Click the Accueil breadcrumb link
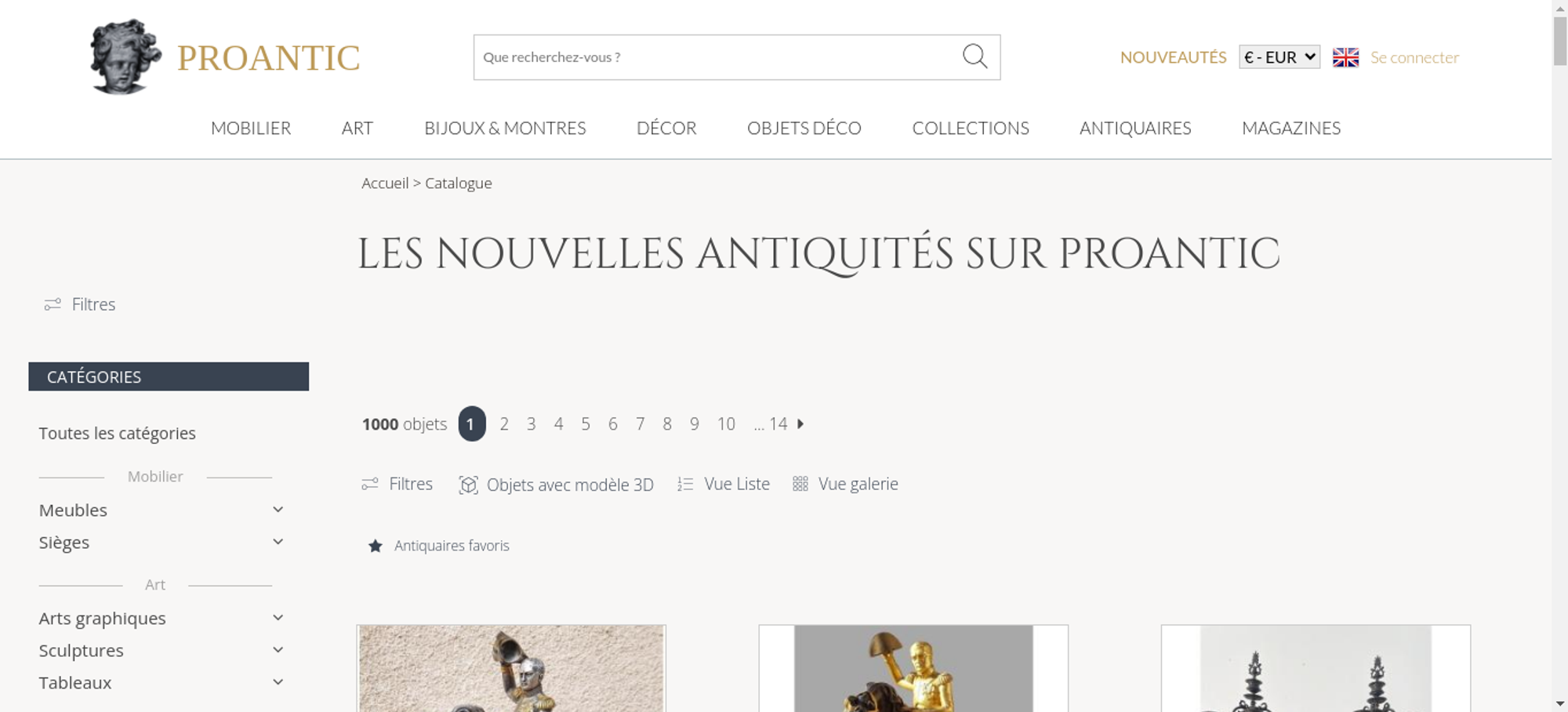 [x=385, y=183]
